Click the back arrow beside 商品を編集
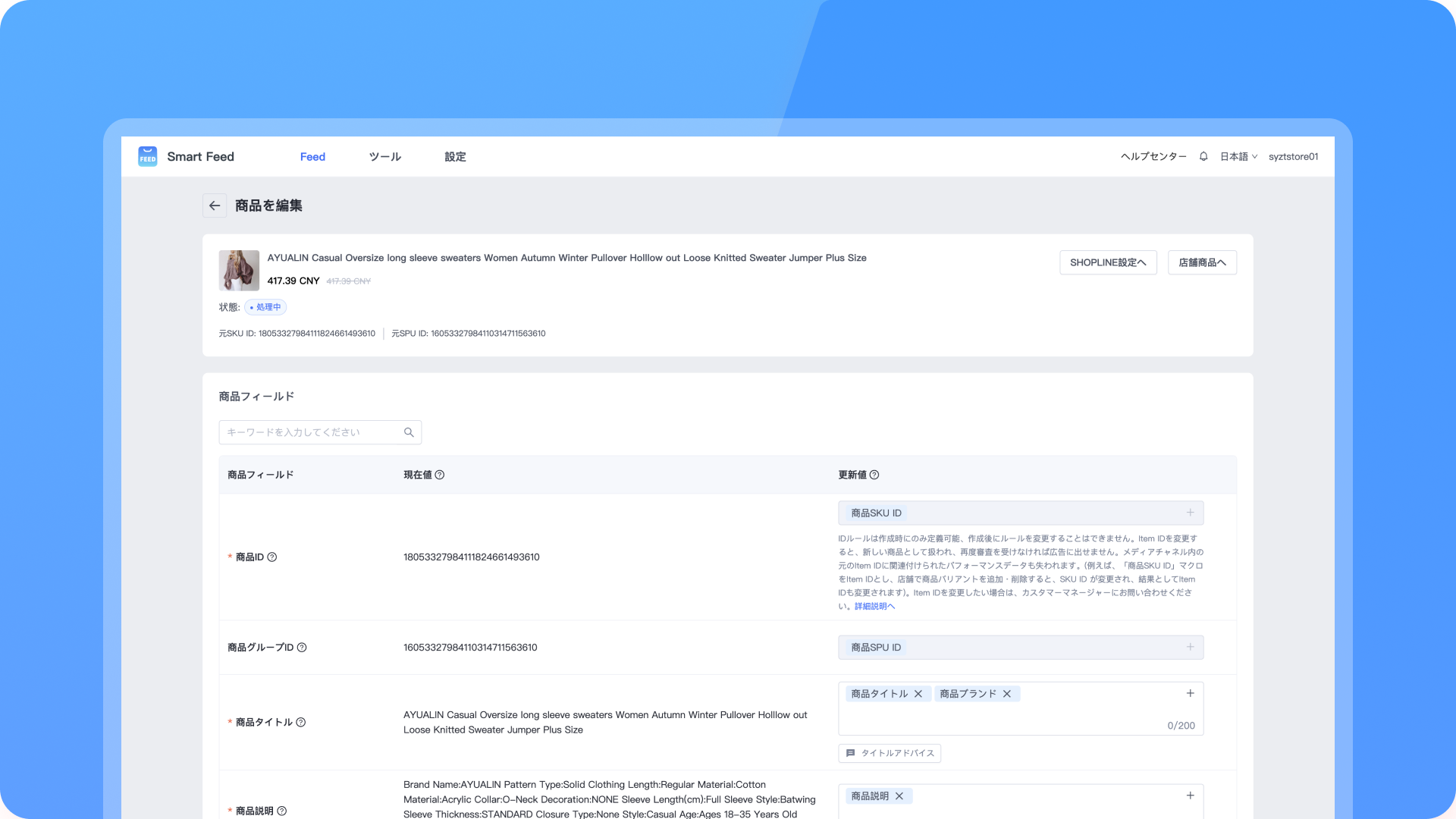The width and height of the screenshot is (1456, 819). [215, 206]
